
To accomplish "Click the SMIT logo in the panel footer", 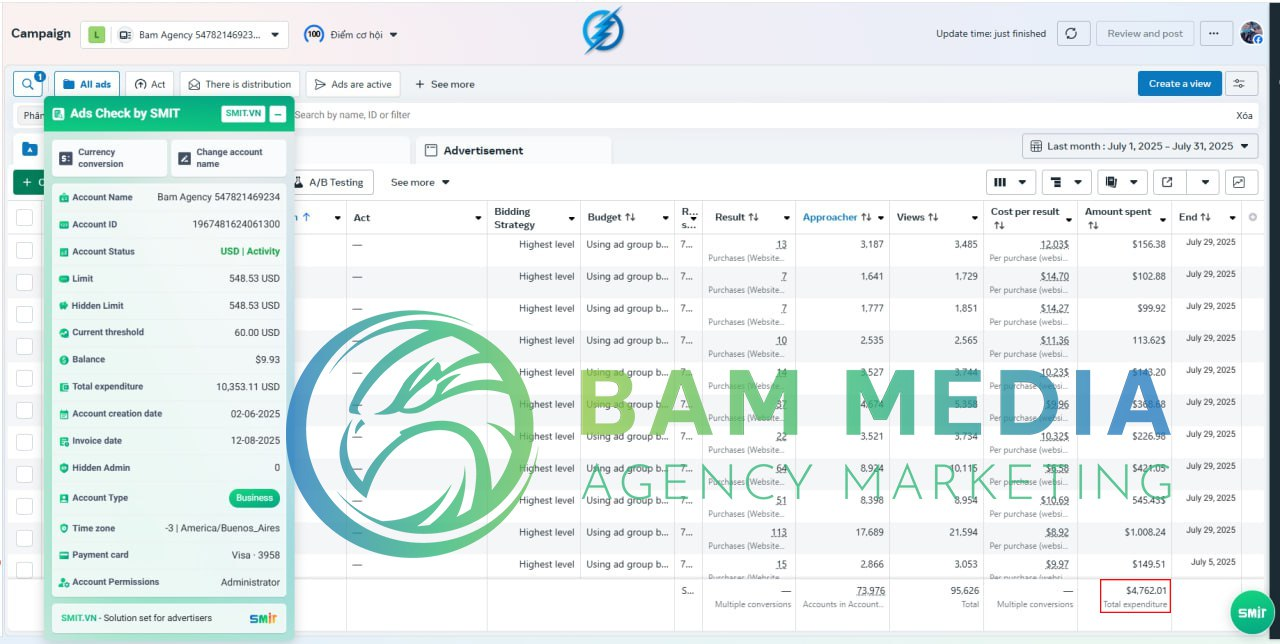I will 262,618.
